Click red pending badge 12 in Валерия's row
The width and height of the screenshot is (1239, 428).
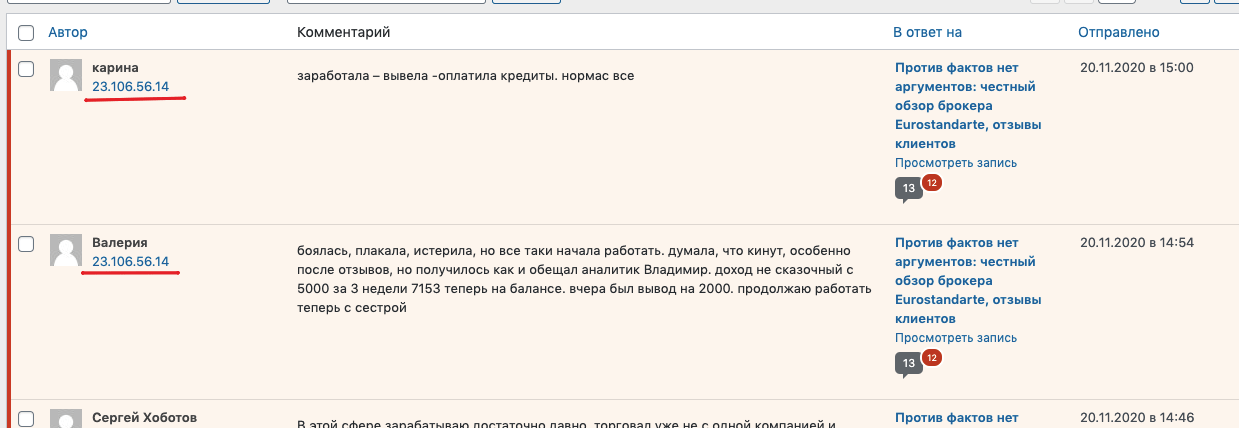pyautogui.click(x=931, y=357)
